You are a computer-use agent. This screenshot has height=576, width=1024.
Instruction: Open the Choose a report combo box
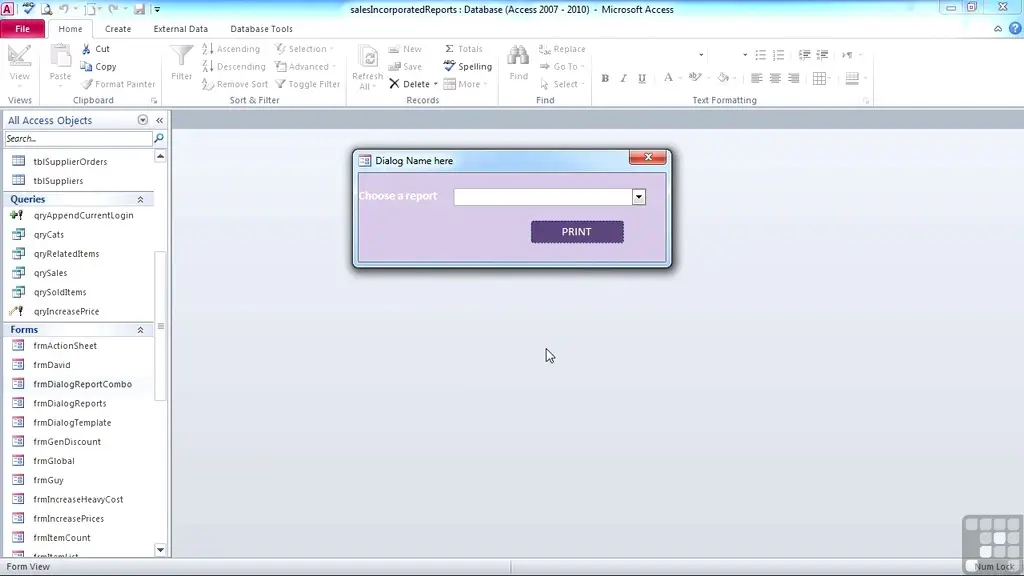[x=639, y=197]
